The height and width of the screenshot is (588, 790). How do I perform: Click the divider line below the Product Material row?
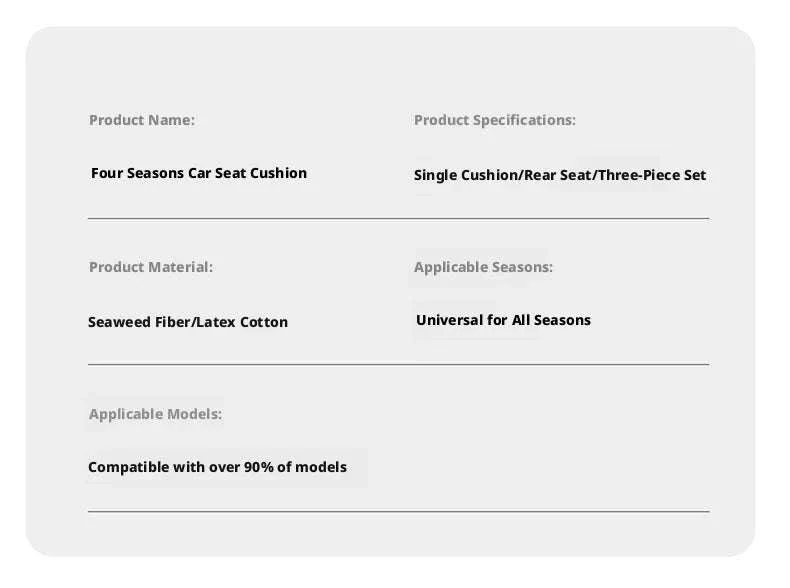point(399,364)
